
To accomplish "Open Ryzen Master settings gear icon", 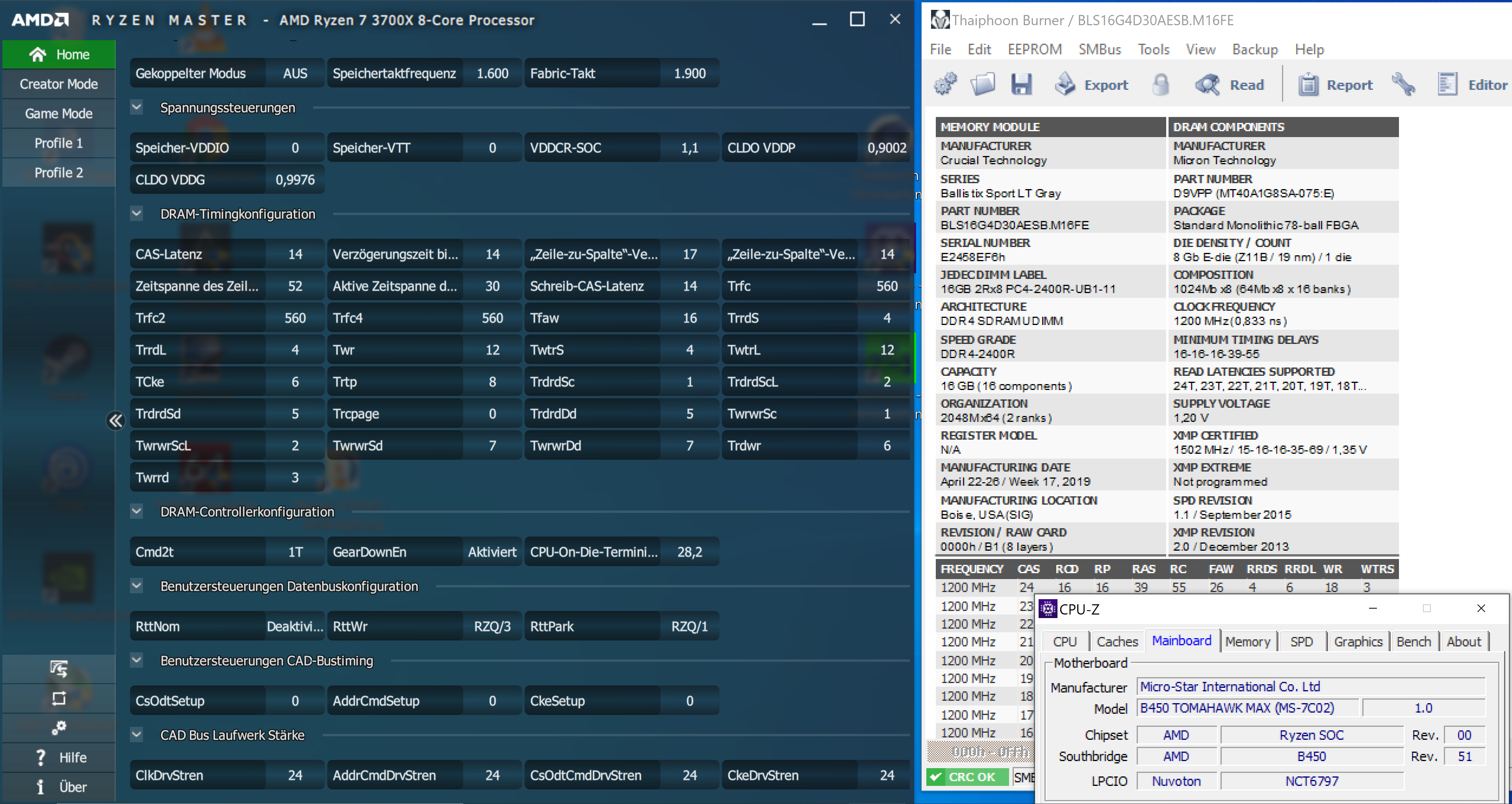I will [59, 728].
